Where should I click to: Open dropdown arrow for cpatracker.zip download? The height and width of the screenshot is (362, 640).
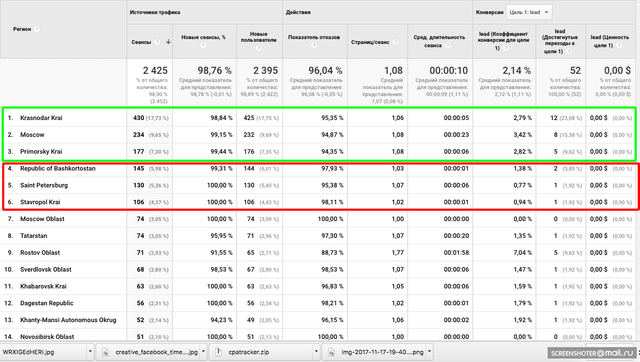click(x=316, y=351)
